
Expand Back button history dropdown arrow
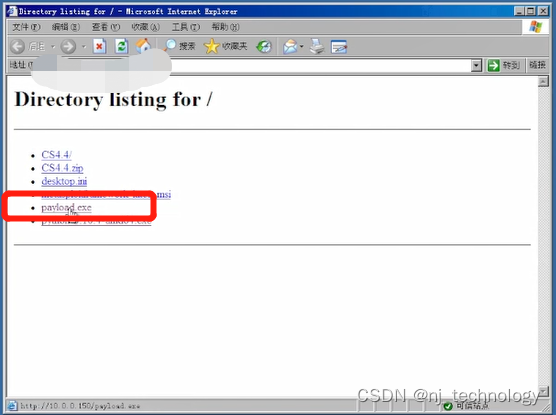53,46
